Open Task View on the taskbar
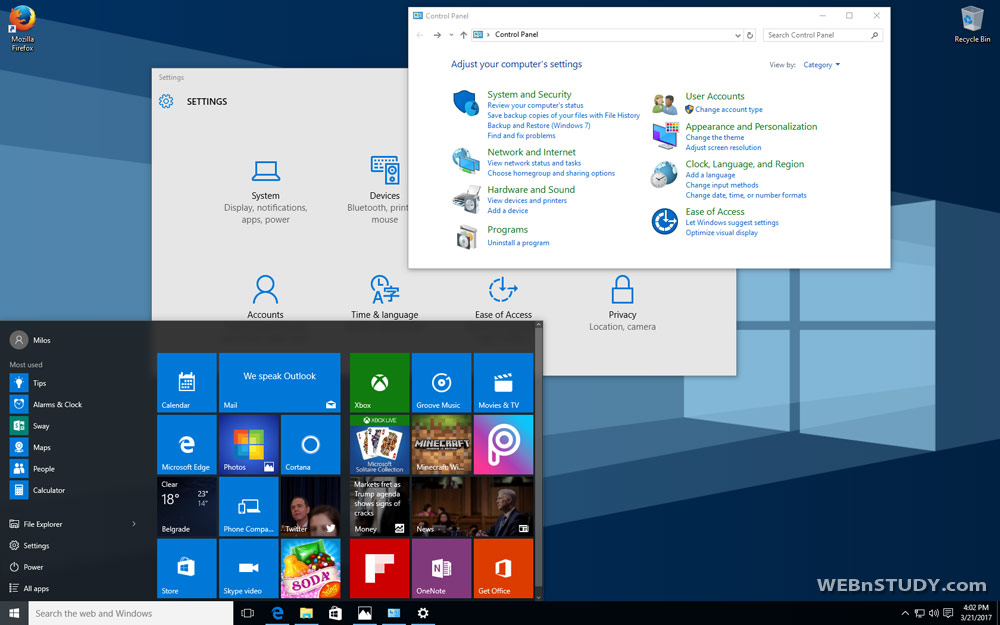The image size is (1000, 625). (x=247, y=614)
